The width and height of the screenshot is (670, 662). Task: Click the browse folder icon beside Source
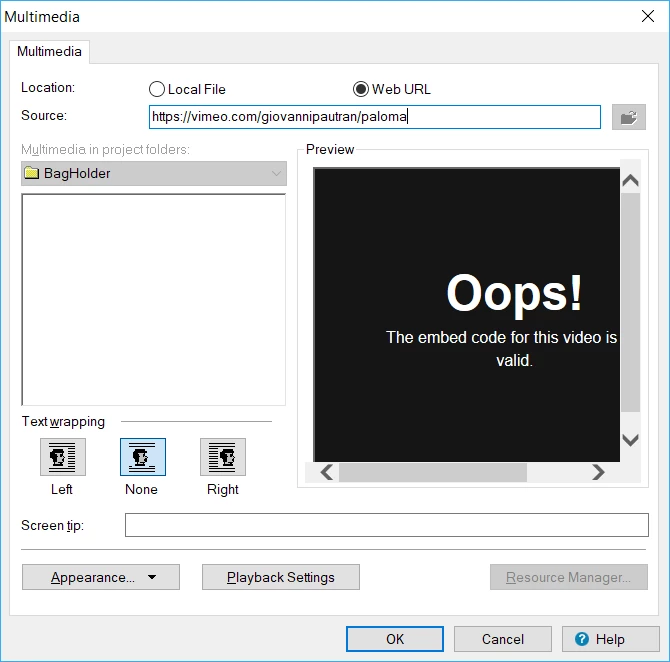click(629, 117)
